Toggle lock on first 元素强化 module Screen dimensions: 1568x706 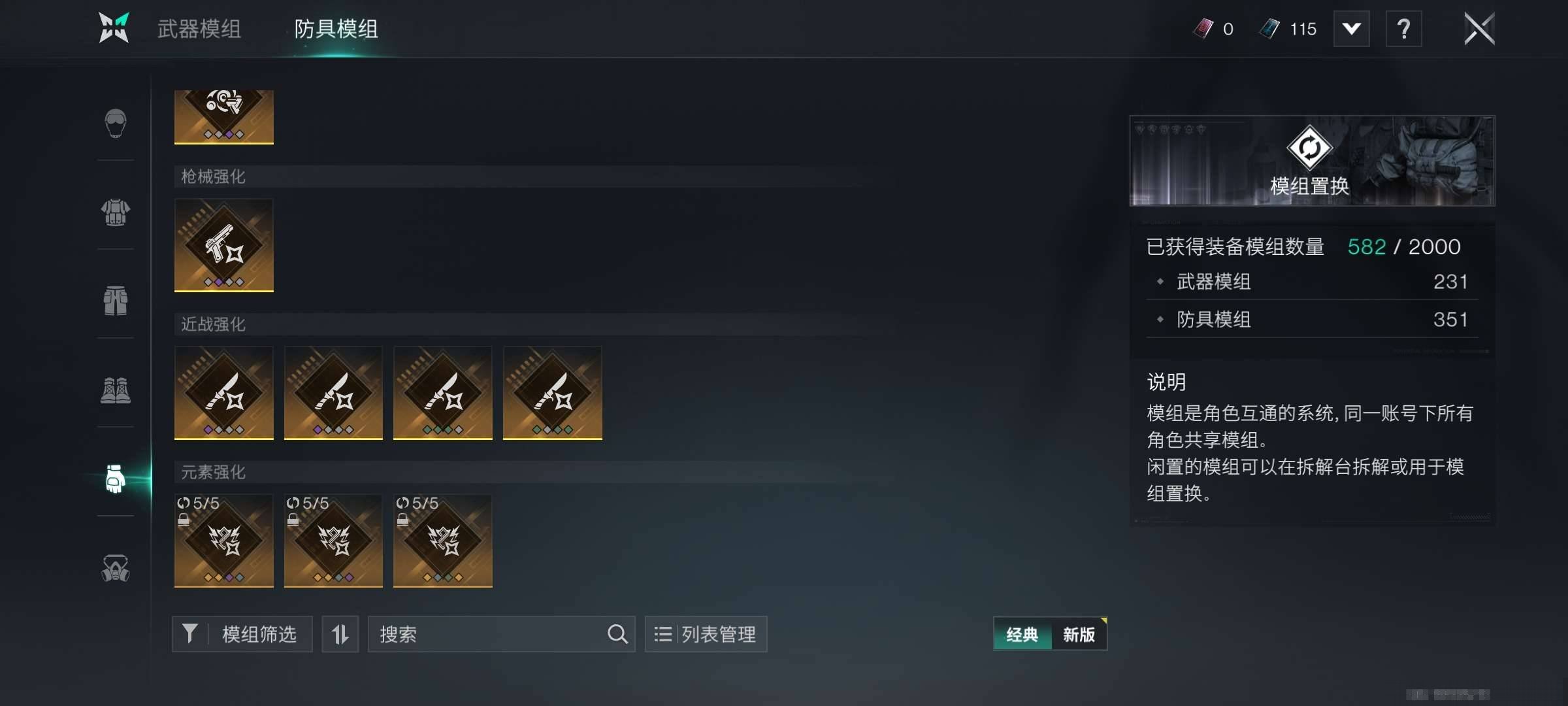coord(184,520)
